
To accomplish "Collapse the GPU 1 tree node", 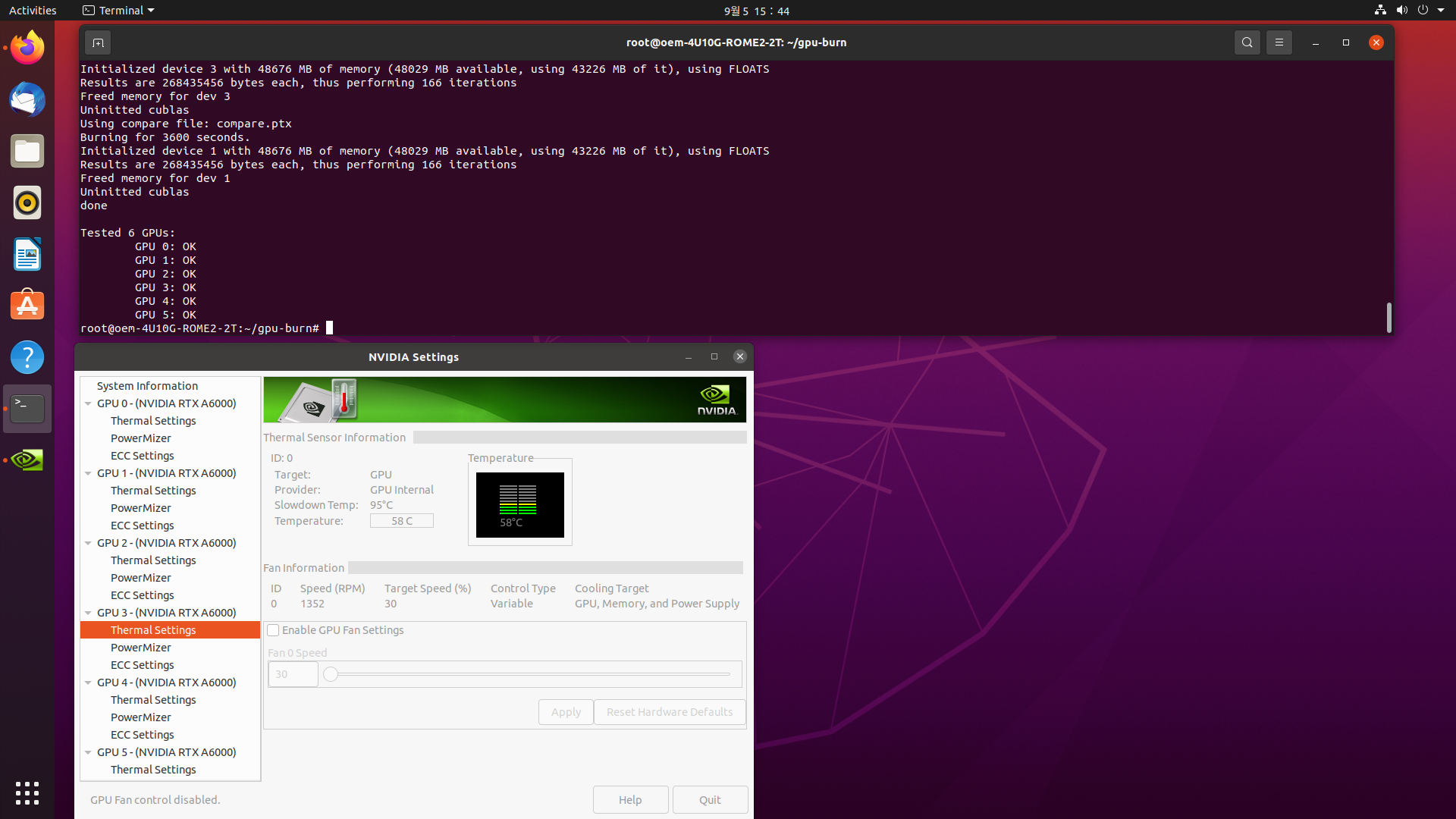I will pyautogui.click(x=88, y=473).
